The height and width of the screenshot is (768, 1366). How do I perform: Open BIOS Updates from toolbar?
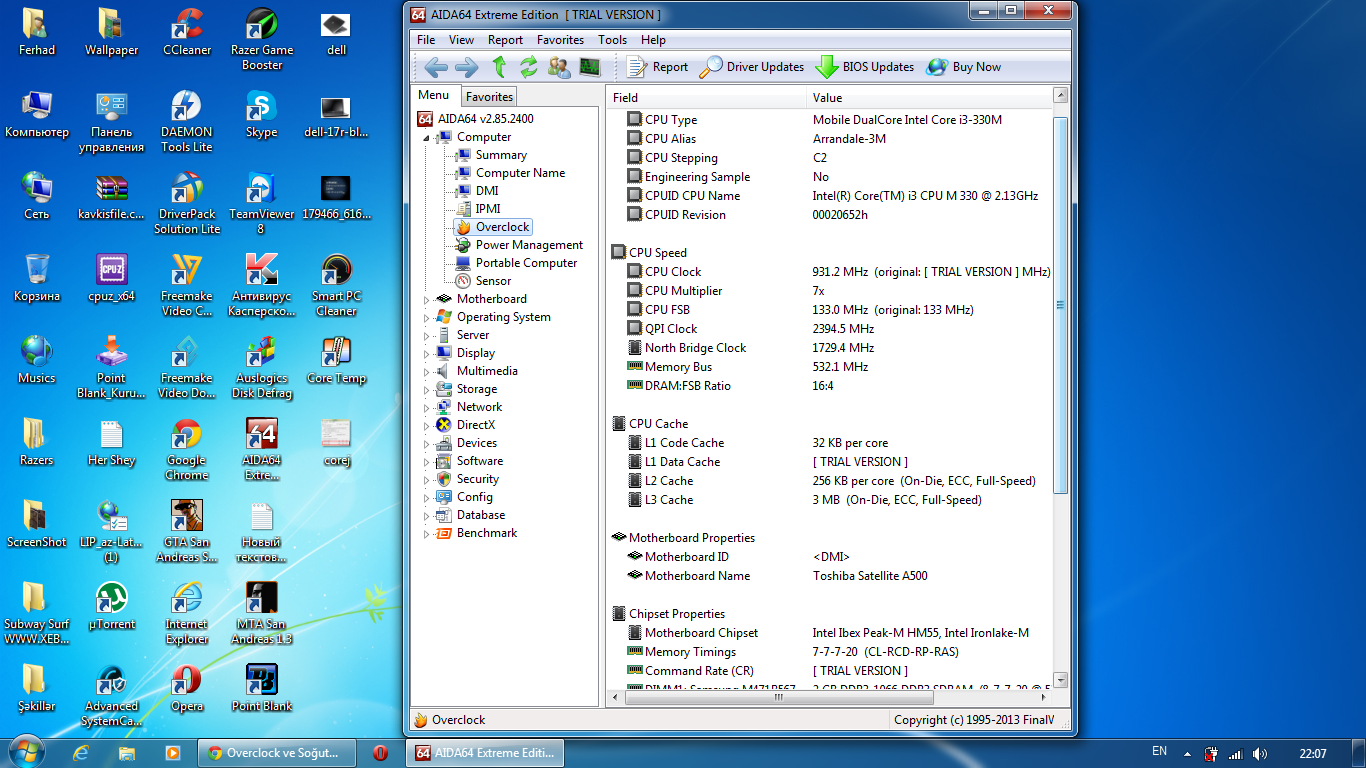(x=865, y=67)
